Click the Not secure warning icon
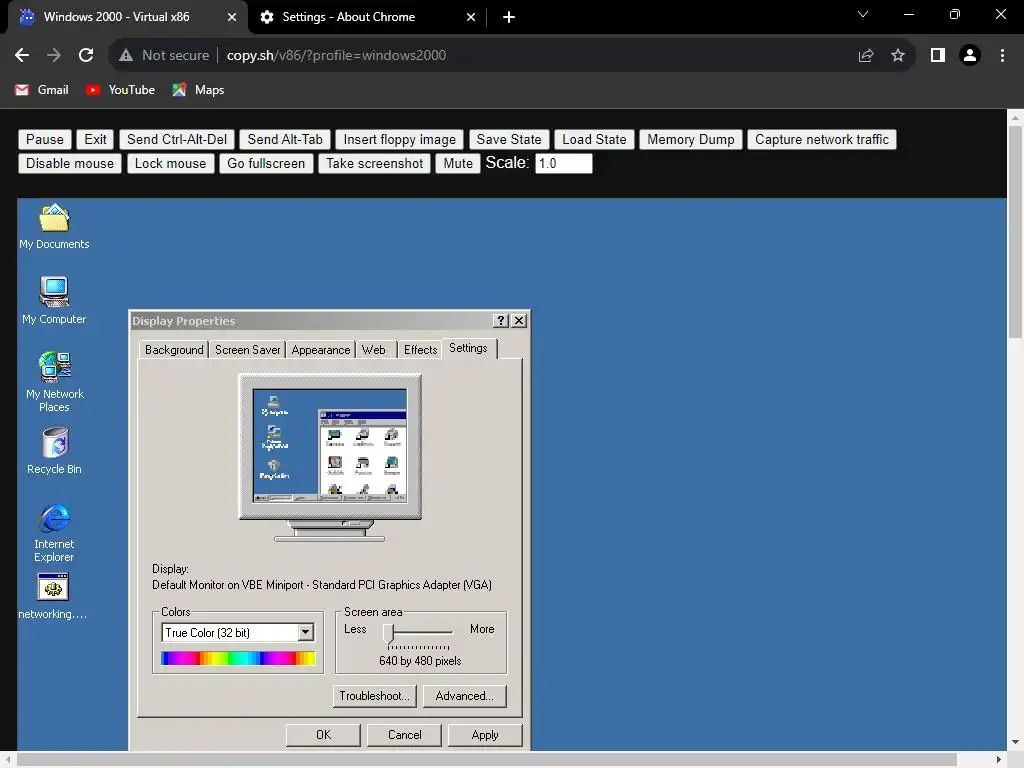Image resolution: width=1024 pixels, height=768 pixels. click(x=126, y=56)
